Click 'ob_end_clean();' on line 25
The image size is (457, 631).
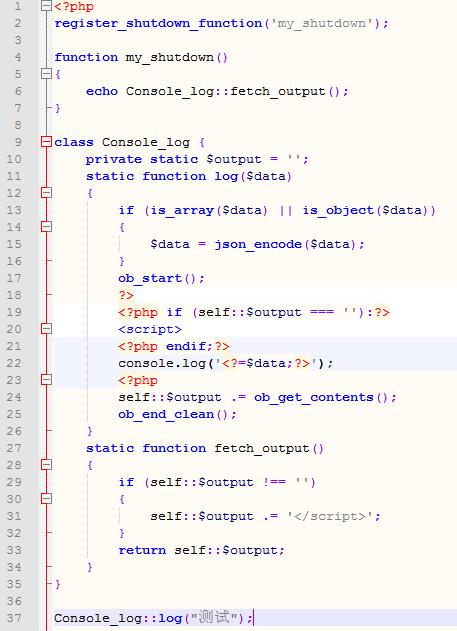[x=177, y=414]
